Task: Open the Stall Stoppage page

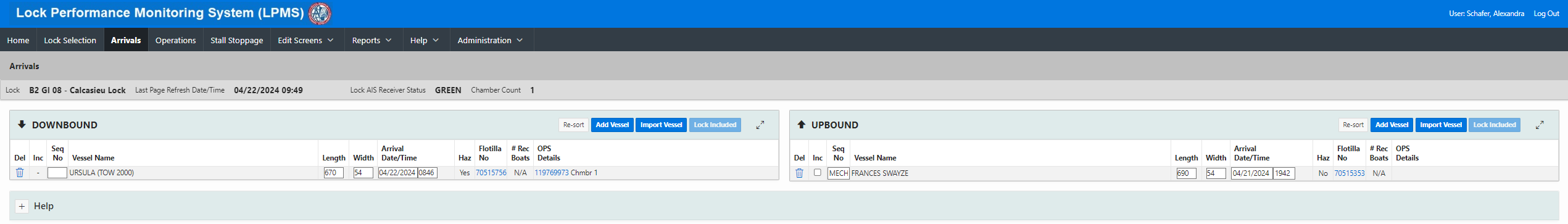Action: pyautogui.click(x=237, y=40)
